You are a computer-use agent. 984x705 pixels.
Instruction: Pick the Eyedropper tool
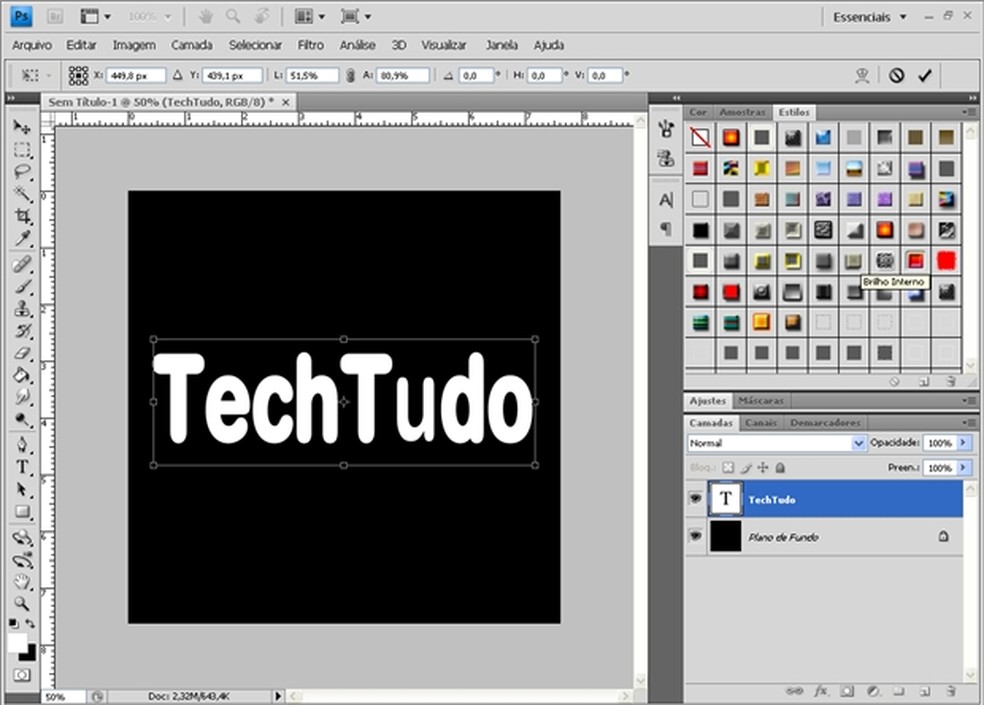[22, 238]
